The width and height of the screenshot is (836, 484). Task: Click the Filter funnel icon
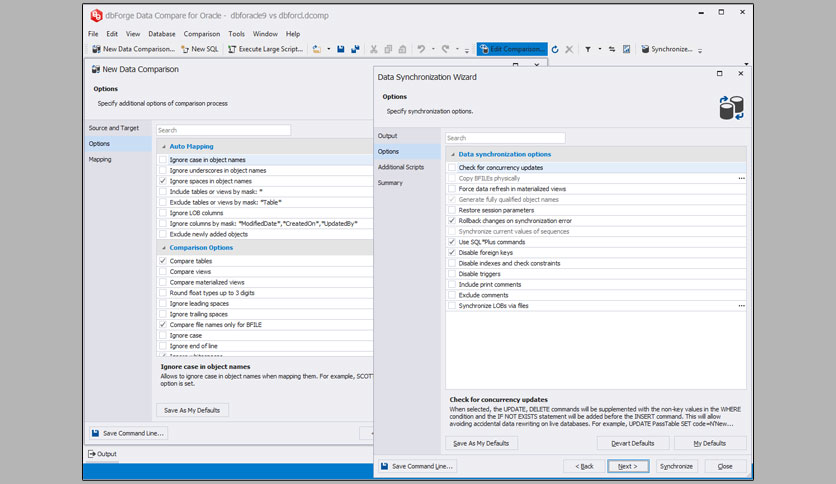pos(588,49)
